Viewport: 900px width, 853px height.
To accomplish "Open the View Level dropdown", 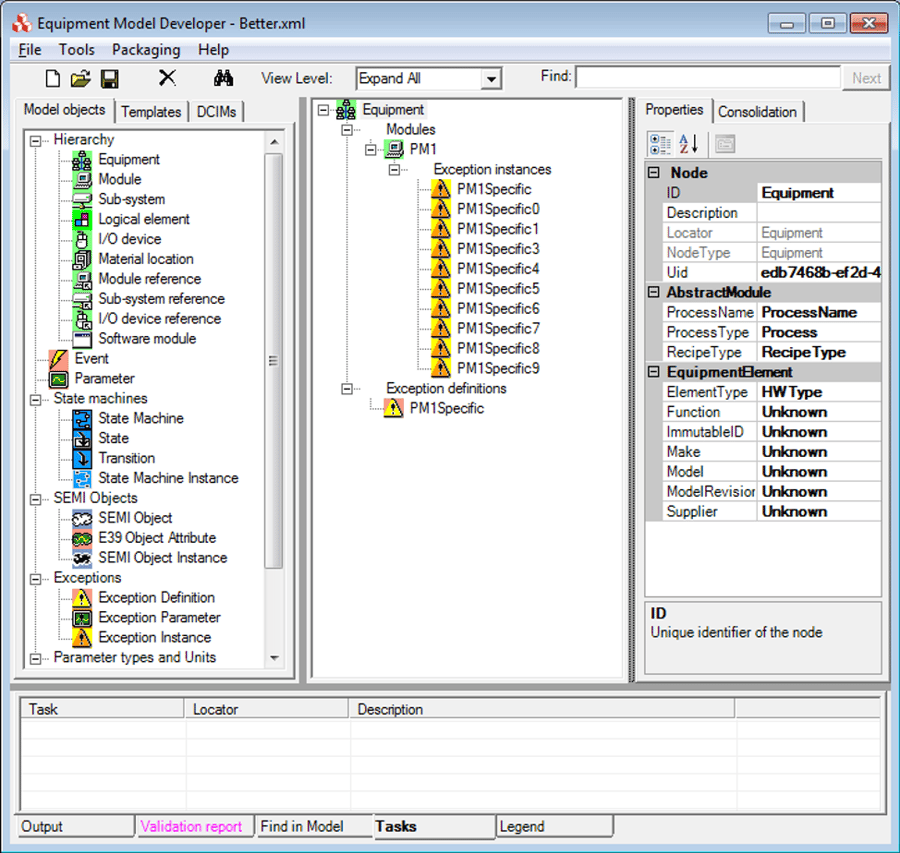I will [491, 78].
